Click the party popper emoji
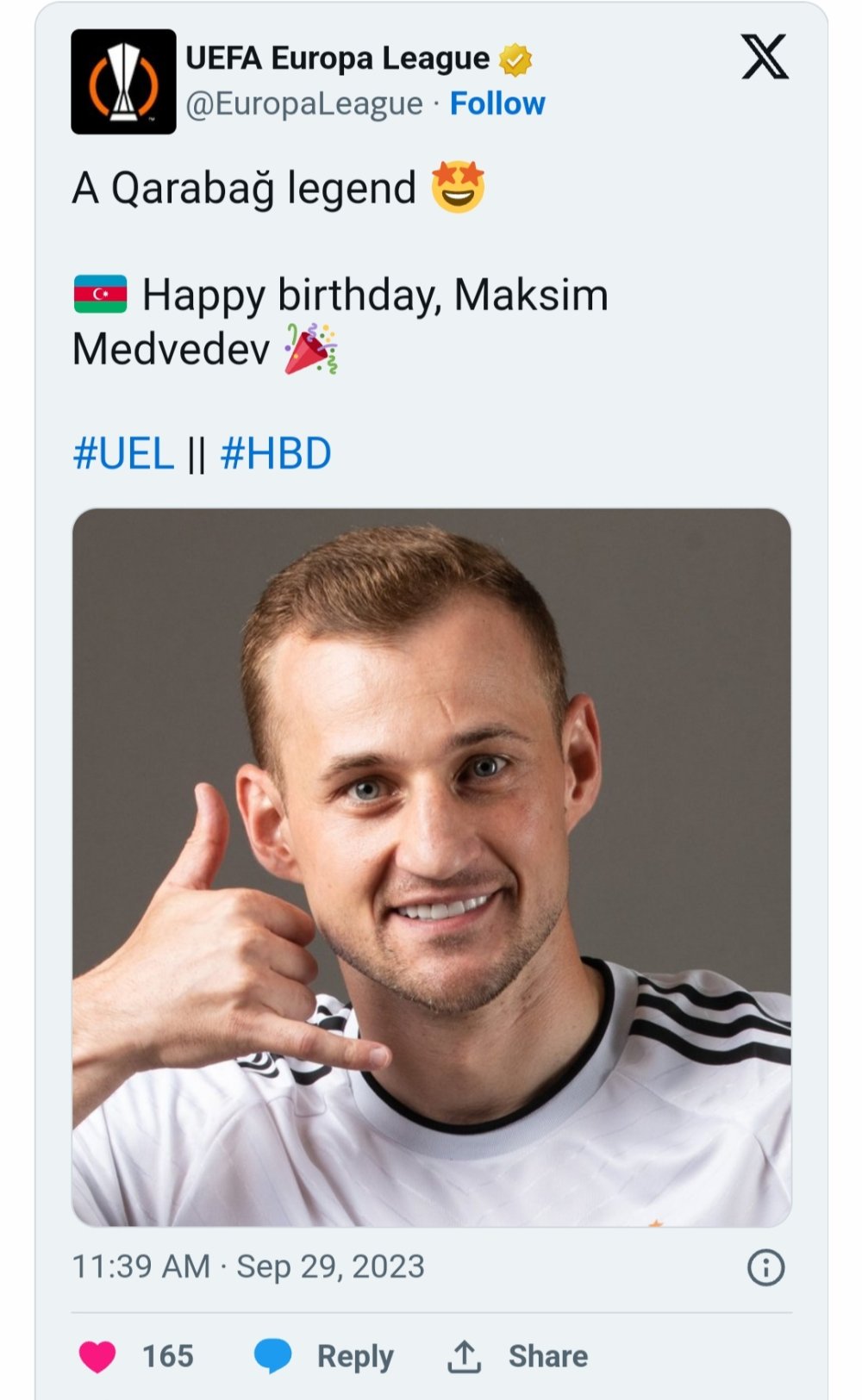The image size is (862, 1400). coord(310,349)
